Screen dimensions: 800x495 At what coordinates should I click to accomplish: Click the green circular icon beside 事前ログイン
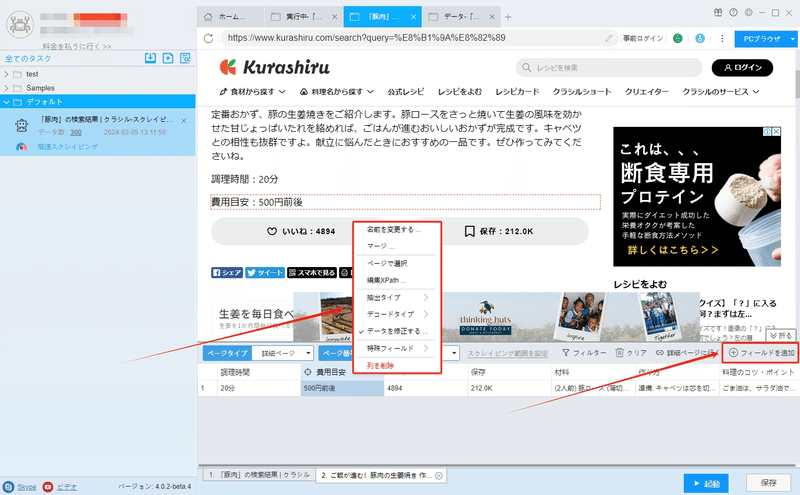tap(678, 38)
